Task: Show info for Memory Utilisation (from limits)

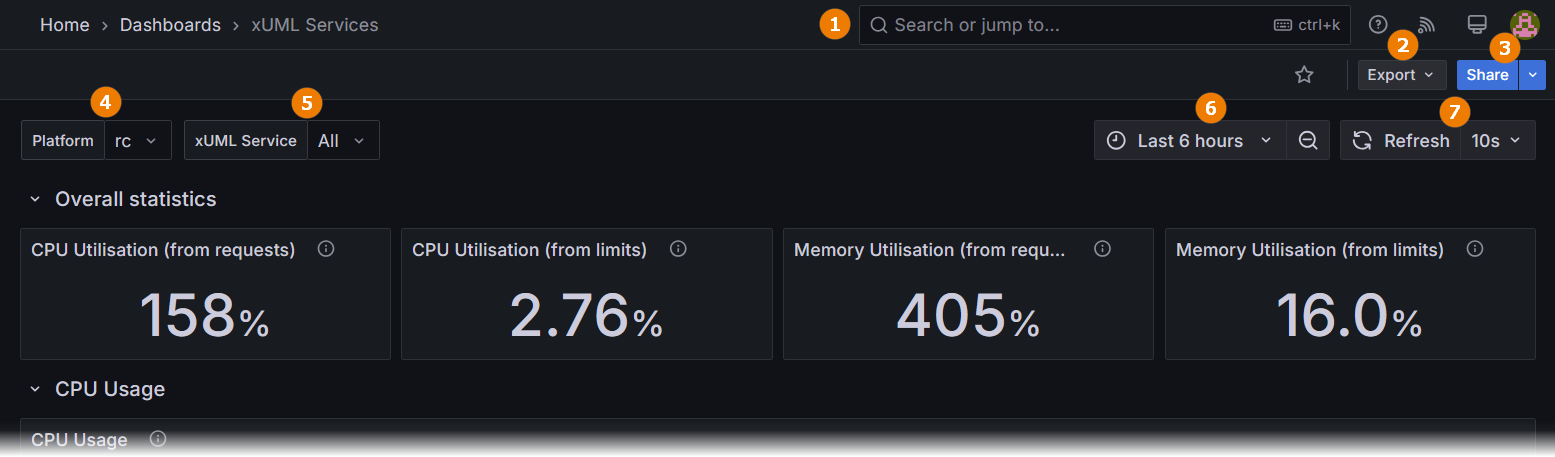Action: coord(1474,249)
